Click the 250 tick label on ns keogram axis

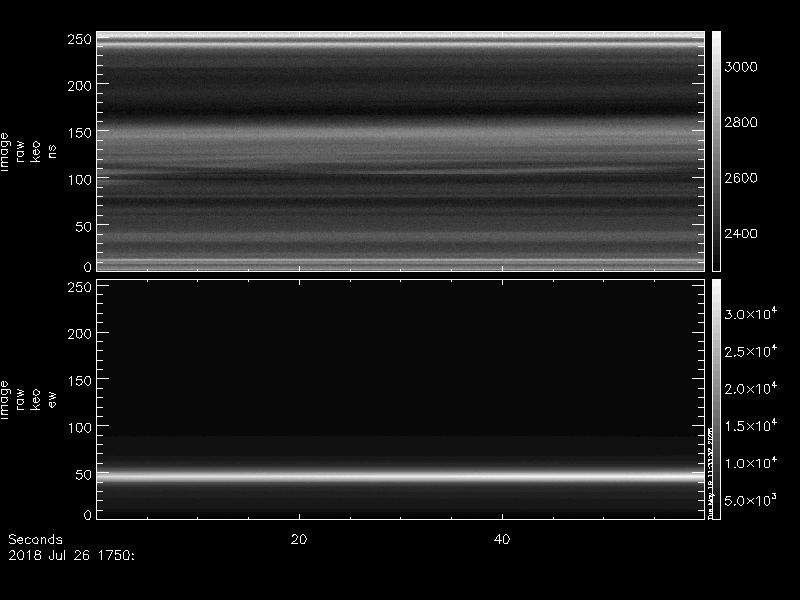79,39
